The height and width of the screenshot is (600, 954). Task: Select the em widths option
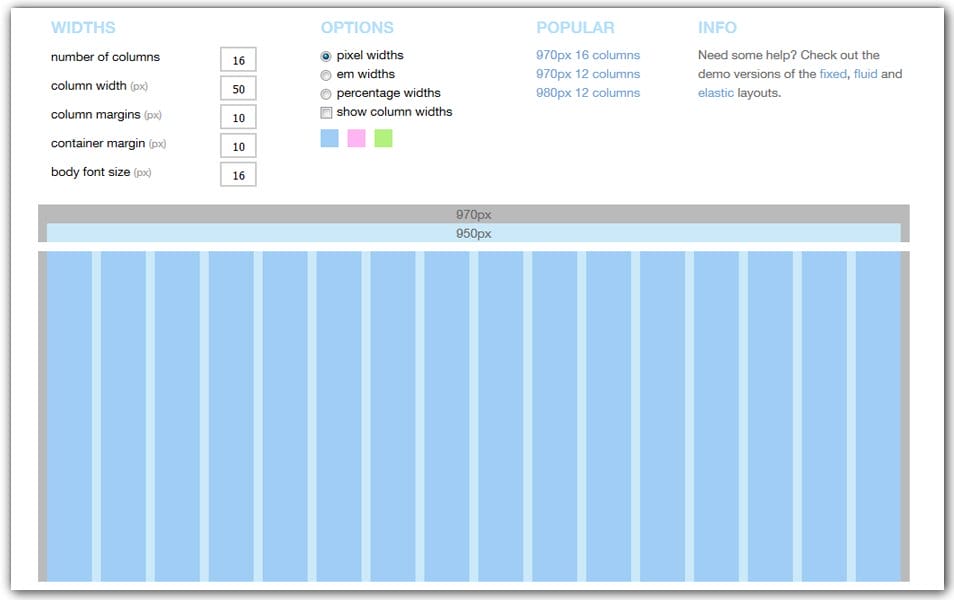click(326, 75)
